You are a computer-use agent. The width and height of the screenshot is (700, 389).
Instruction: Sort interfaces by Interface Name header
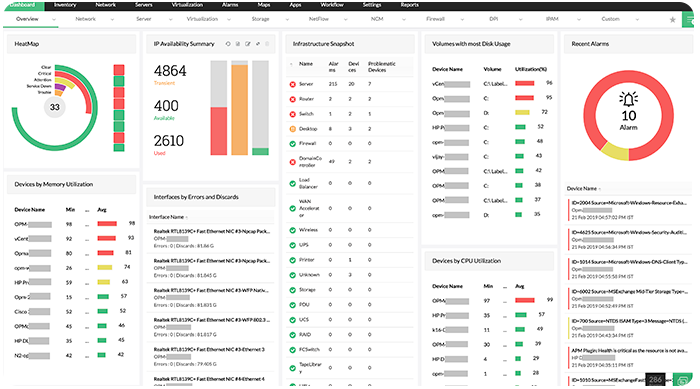pos(166,217)
